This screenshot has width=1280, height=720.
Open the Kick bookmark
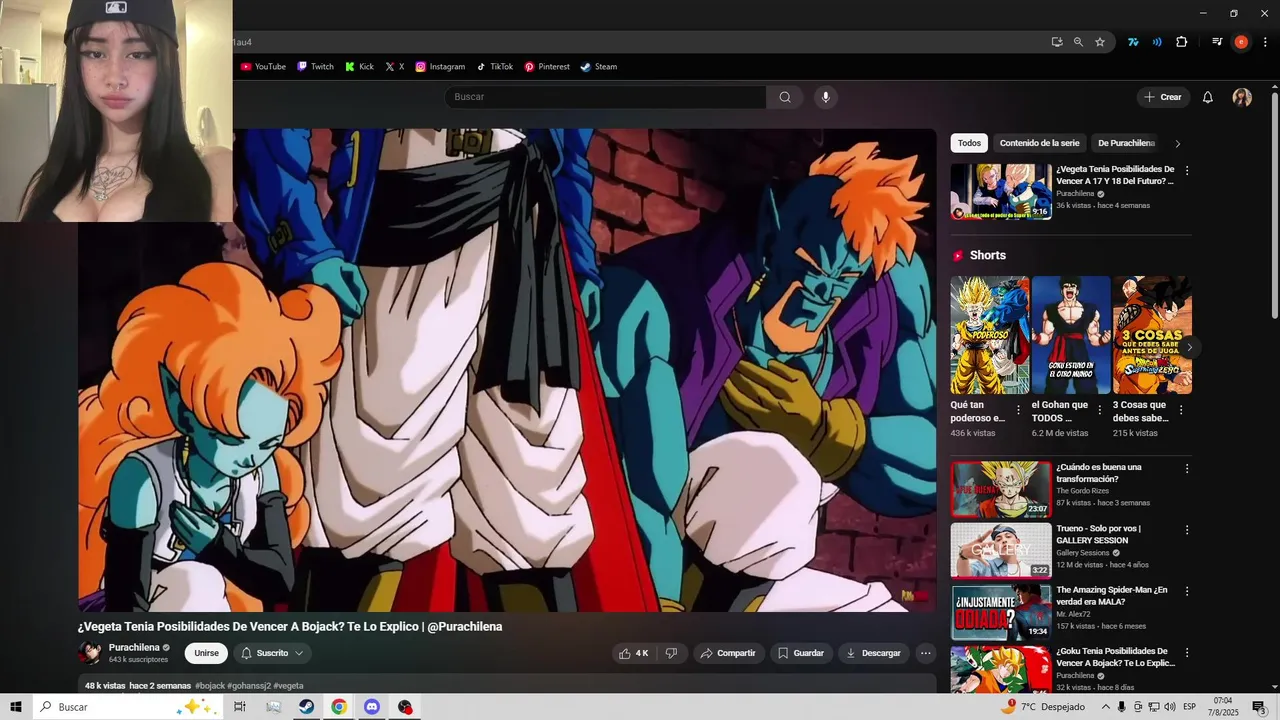[359, 67]
